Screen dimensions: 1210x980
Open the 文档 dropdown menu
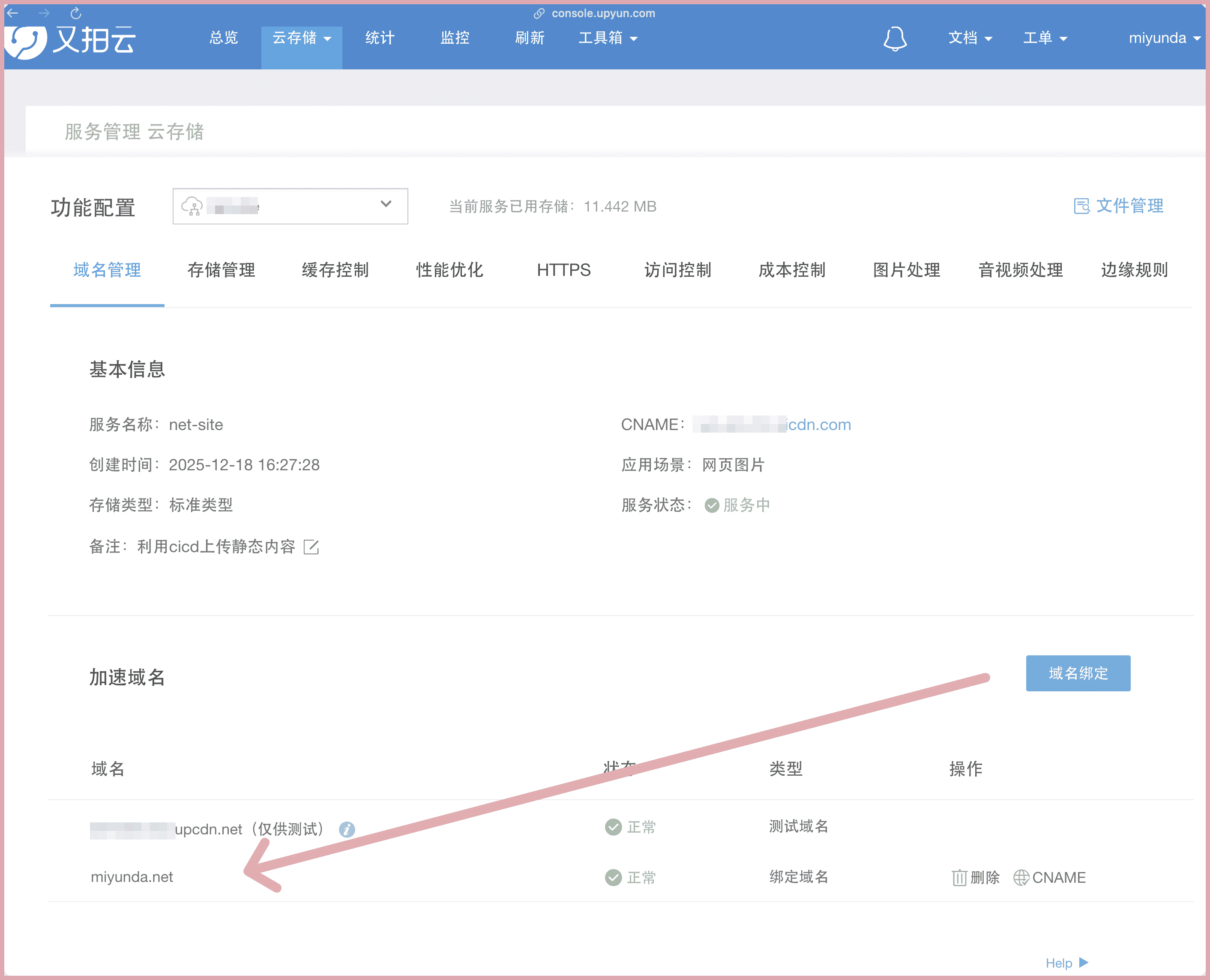point(970,39)
